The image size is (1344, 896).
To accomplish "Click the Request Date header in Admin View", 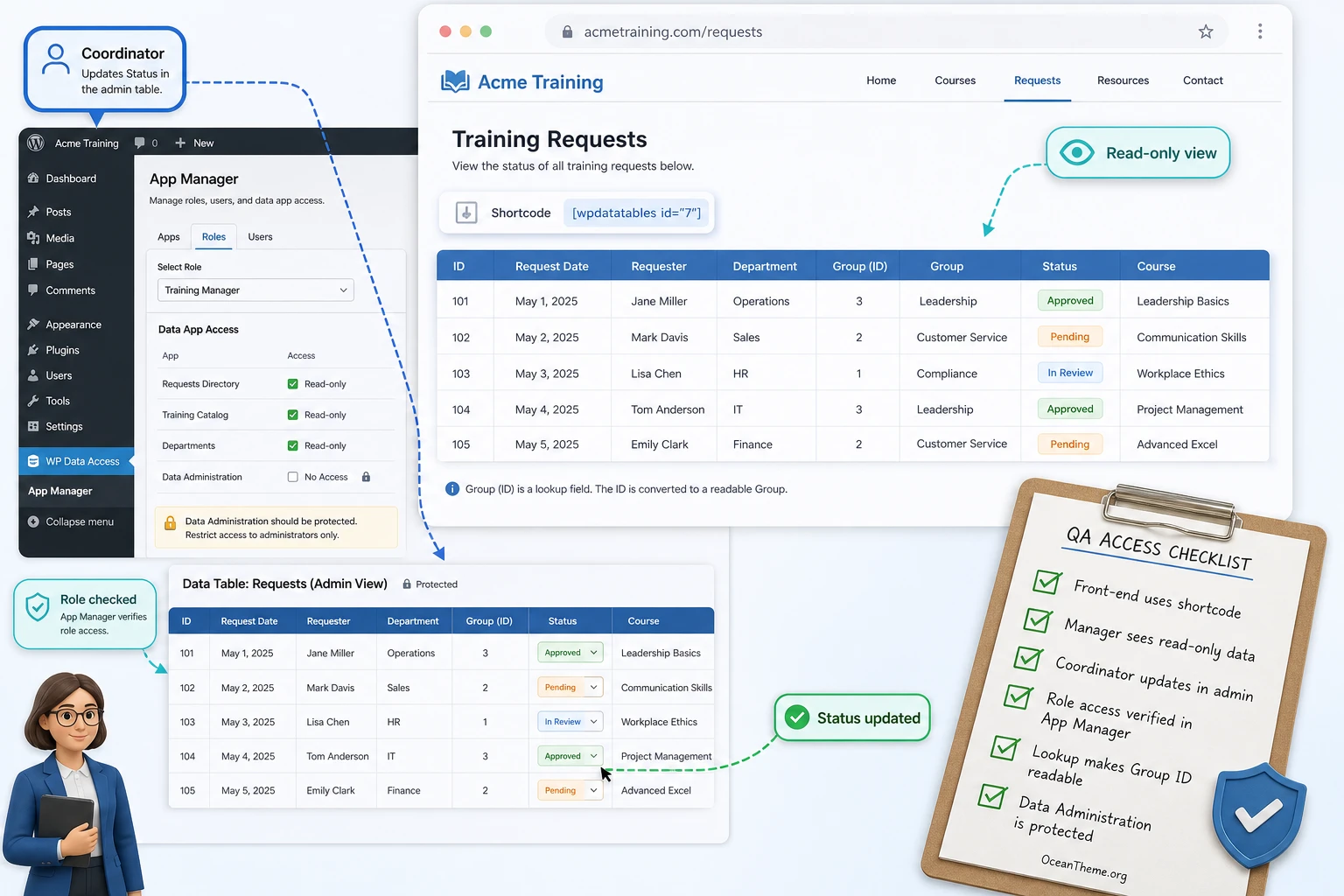I will (x=249, y=621).
